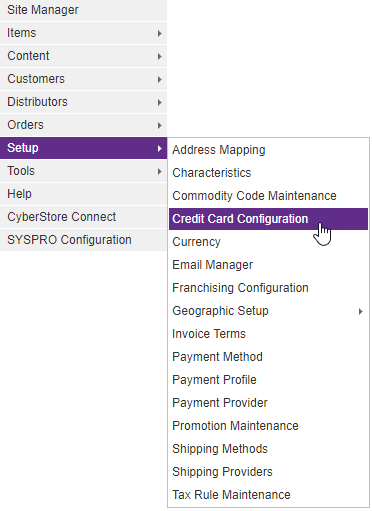Select Shipping Methods
The image size is (372, 511).
(268, 449)
